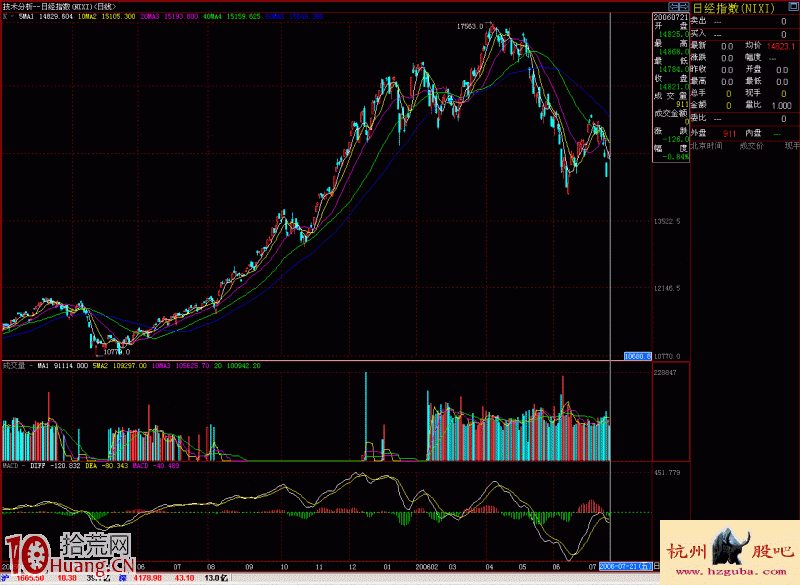Click the red 外盘 value 911

click(730, 134)
